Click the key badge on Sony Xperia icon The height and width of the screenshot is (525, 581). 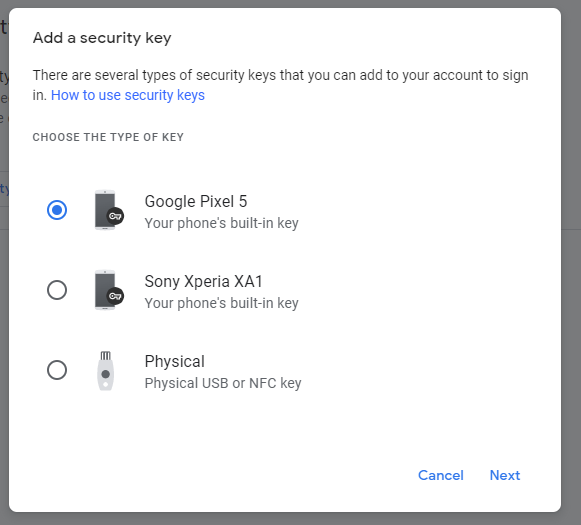tap(115, 296)
